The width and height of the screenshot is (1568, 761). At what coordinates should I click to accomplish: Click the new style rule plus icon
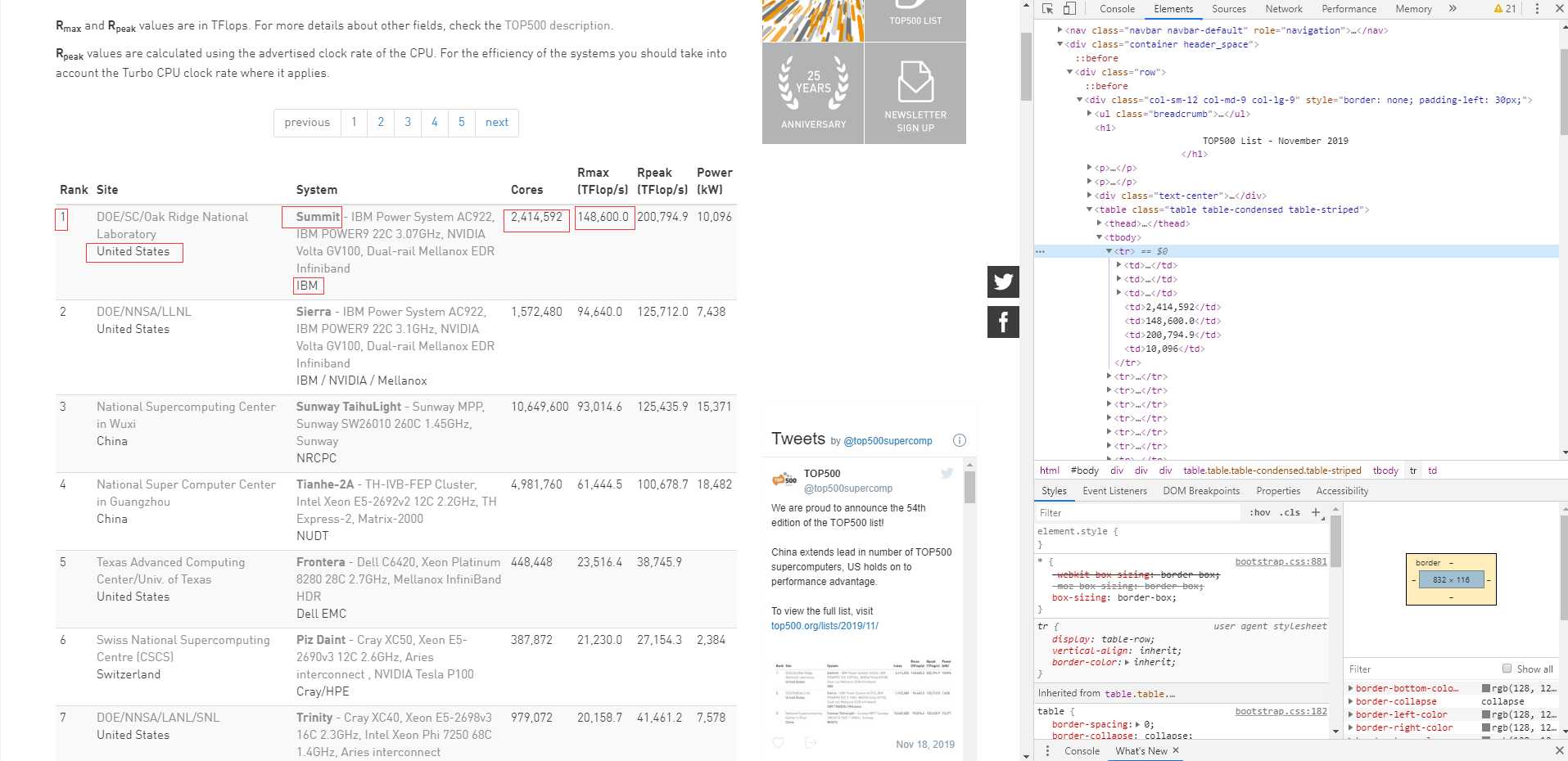pyautogui.click(x=1316, y=512)
